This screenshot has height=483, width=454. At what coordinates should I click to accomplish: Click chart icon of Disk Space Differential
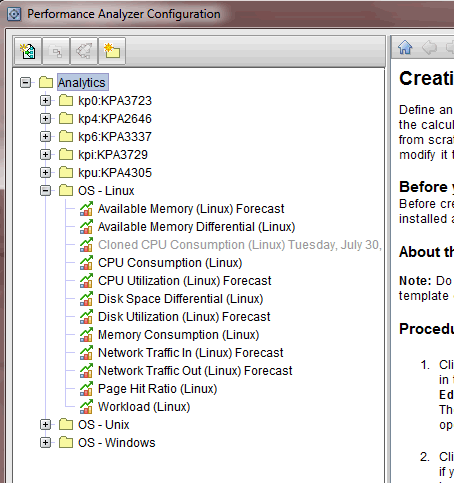pyautogui.click(x=86, y=299)
